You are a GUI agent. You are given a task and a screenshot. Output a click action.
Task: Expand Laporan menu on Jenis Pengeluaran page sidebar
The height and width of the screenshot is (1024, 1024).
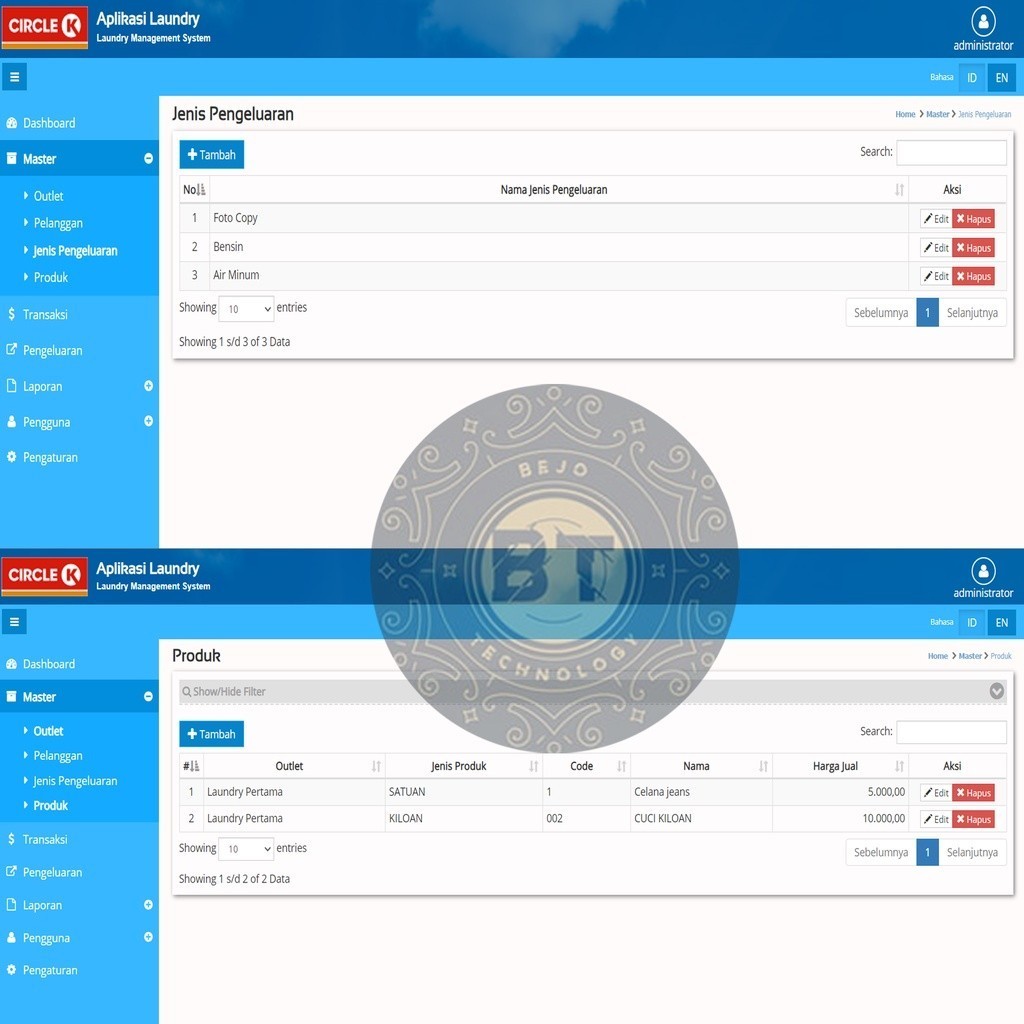(x=148, y=386)
